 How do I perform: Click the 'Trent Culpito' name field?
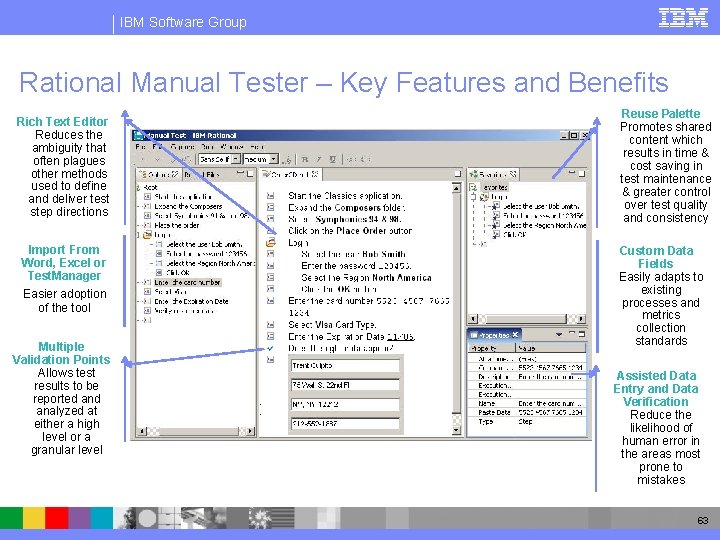[x=345, y=366]
